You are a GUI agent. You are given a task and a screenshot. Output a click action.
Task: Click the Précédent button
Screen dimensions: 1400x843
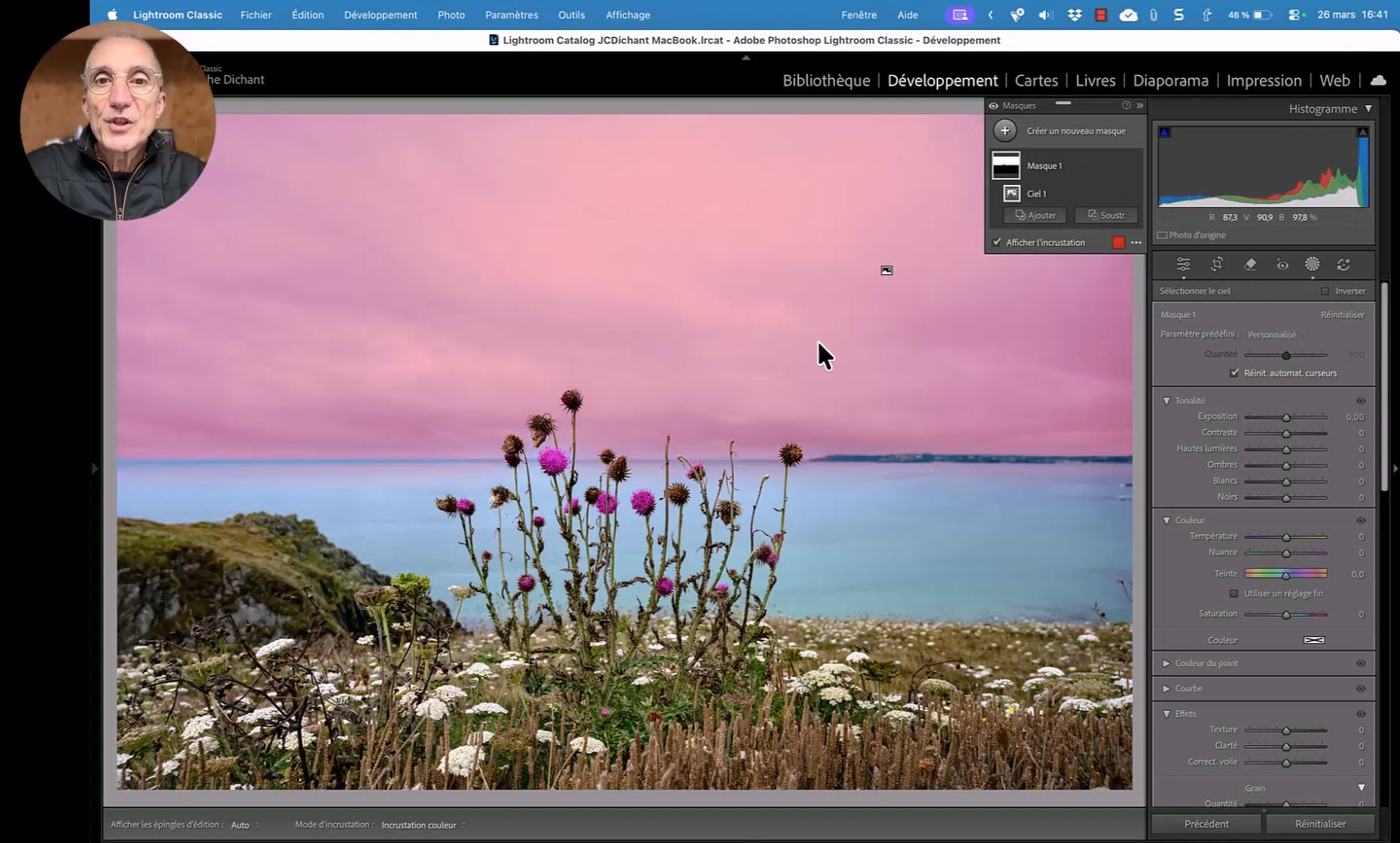coord(1206,824)
